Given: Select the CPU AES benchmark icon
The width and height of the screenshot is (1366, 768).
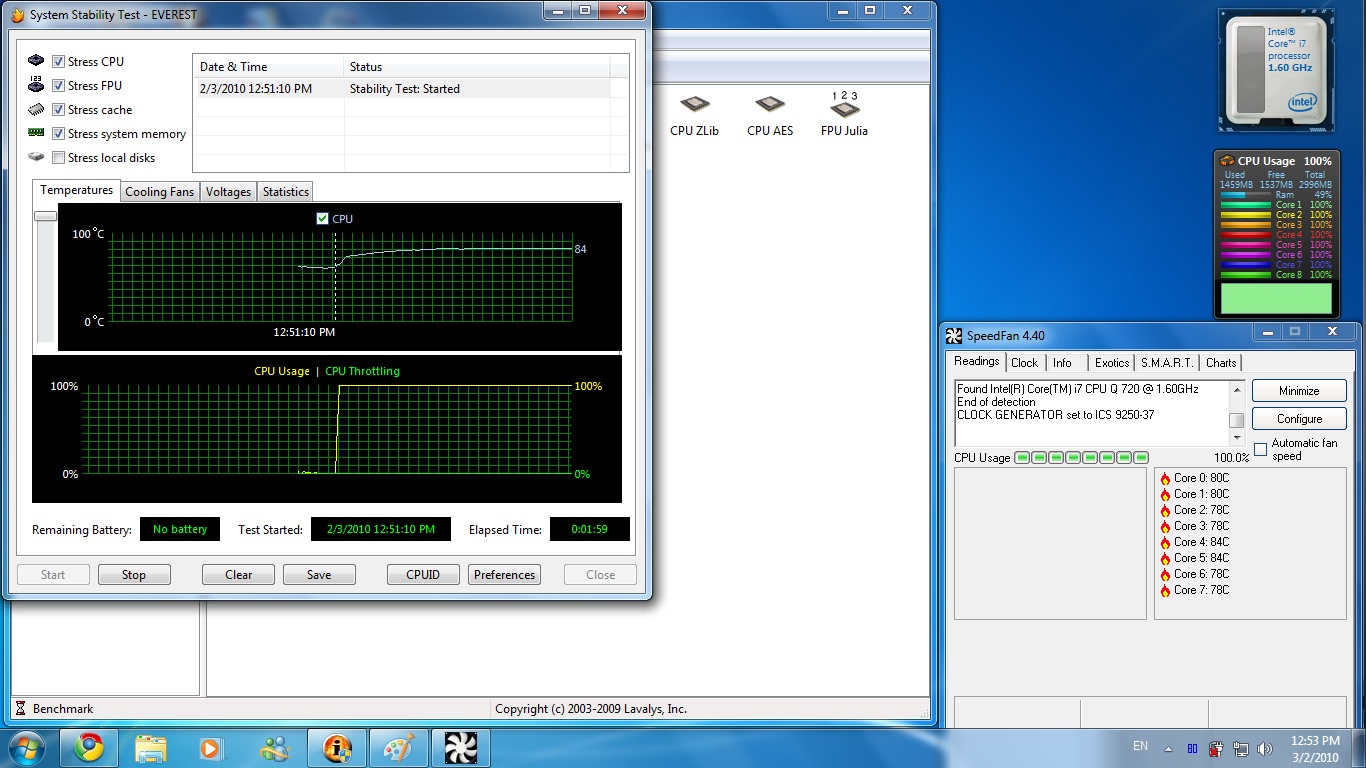Looking at the screenshot, I should pyautogui.click(x=769, y=105).
